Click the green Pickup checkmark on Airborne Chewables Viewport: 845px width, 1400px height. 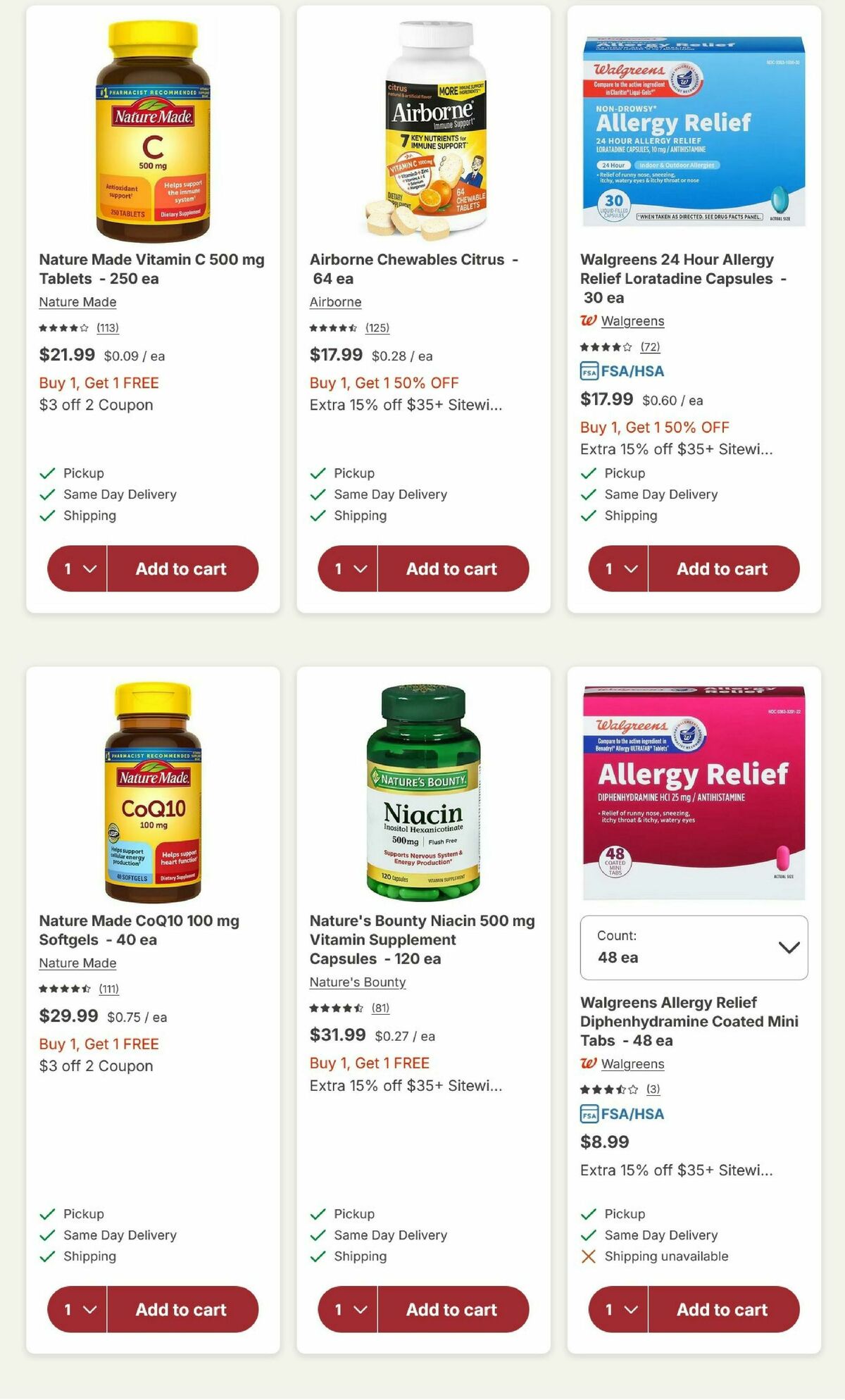318,473
